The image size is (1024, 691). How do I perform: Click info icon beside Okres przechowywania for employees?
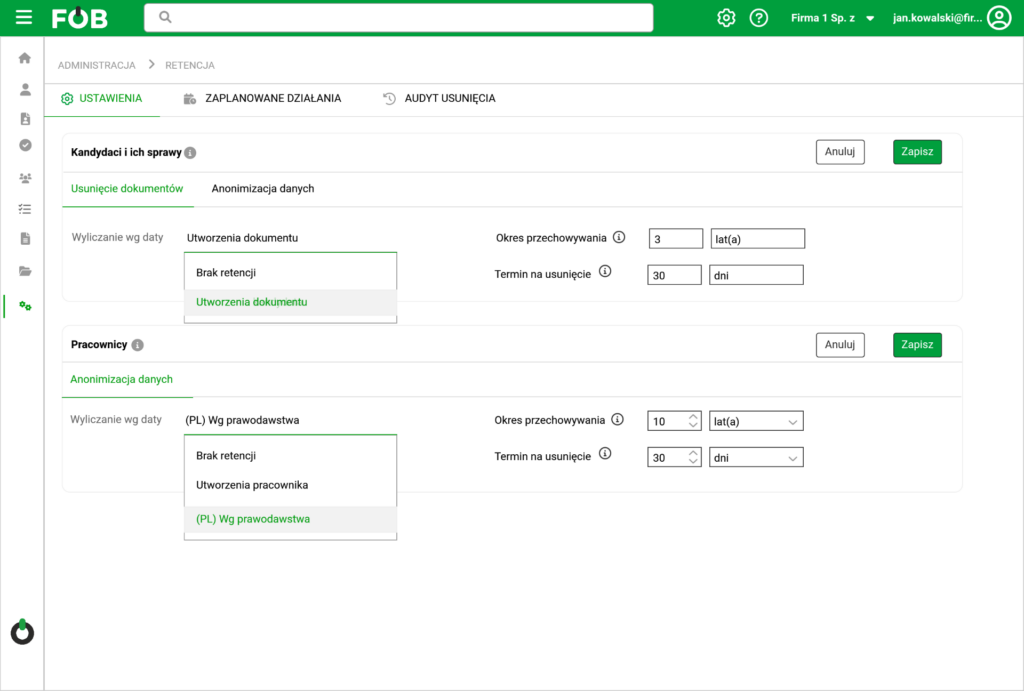(617, 419)
